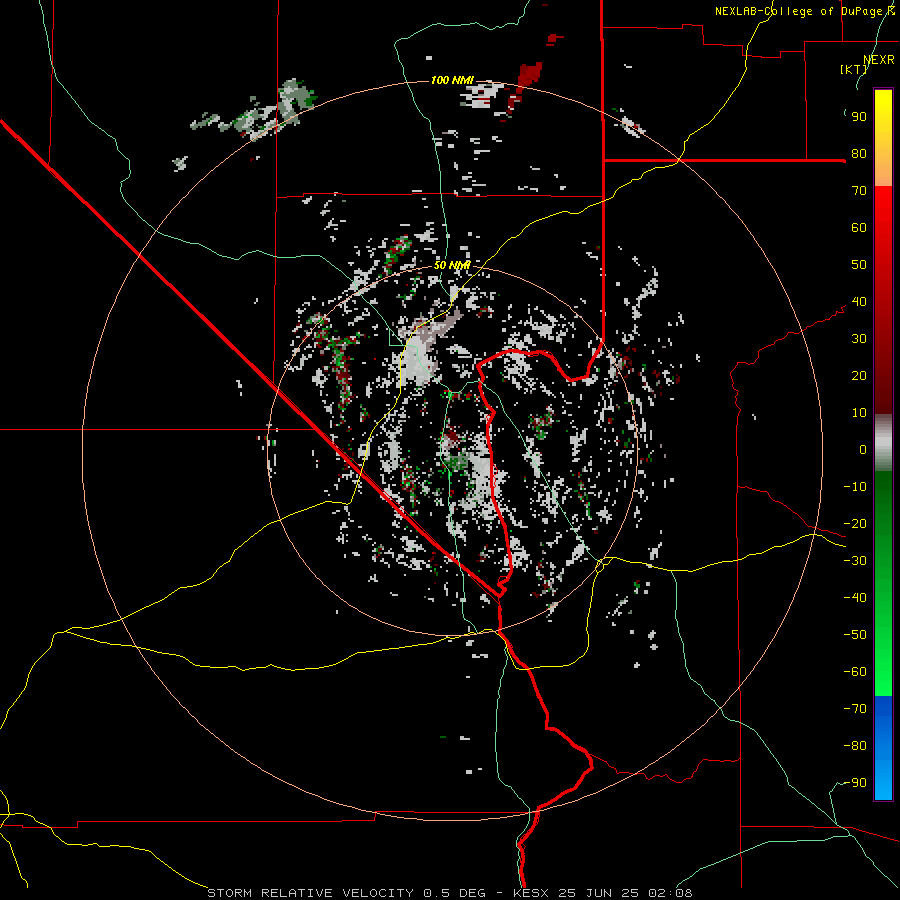The width and height of the screenshot is (900, 900).
Task: Select the -30 value on velocity scale
Action: click(x=855, y=561)
